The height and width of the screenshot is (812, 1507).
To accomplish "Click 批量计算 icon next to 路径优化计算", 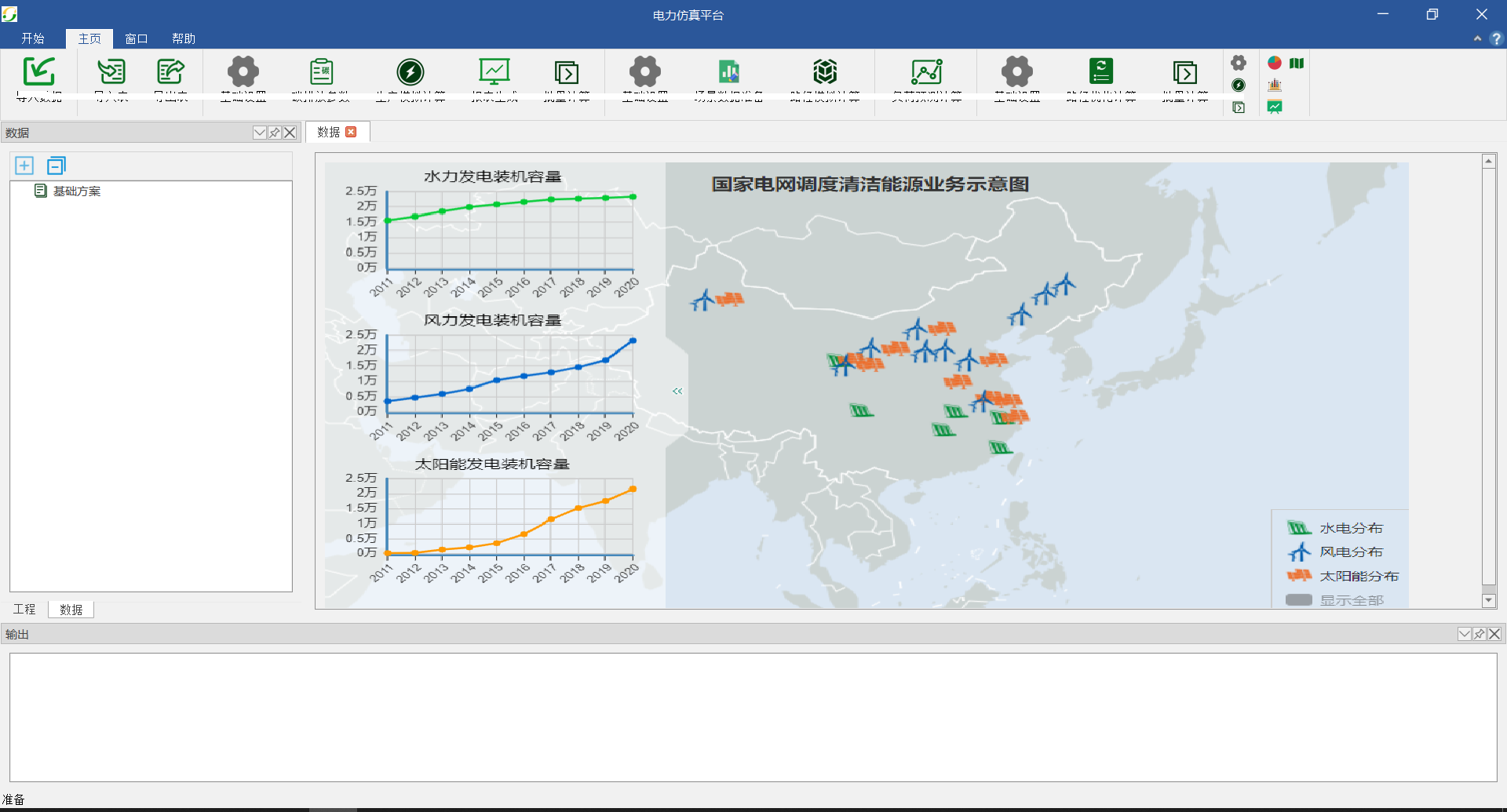I will pos(1185,72).
